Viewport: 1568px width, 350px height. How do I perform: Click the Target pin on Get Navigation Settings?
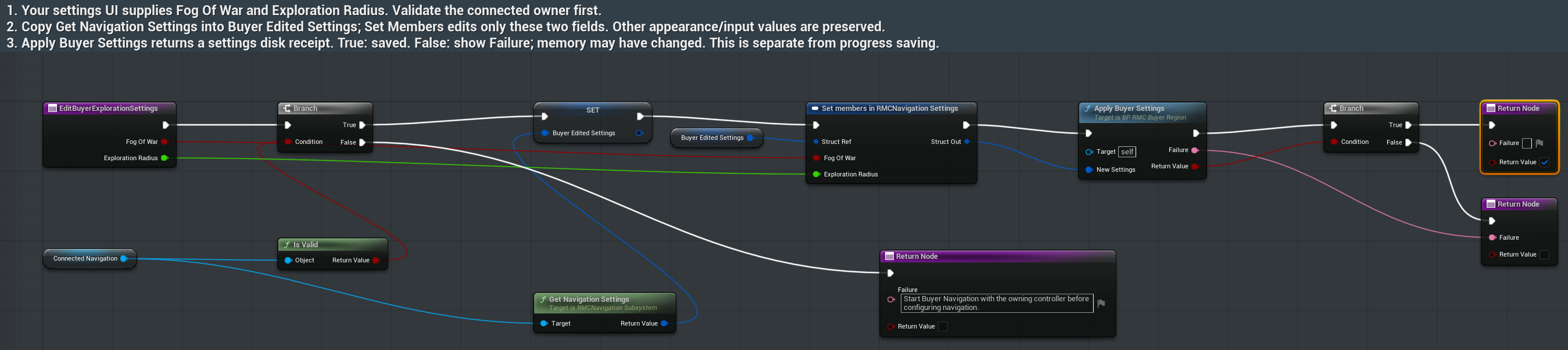click(543, 323)
